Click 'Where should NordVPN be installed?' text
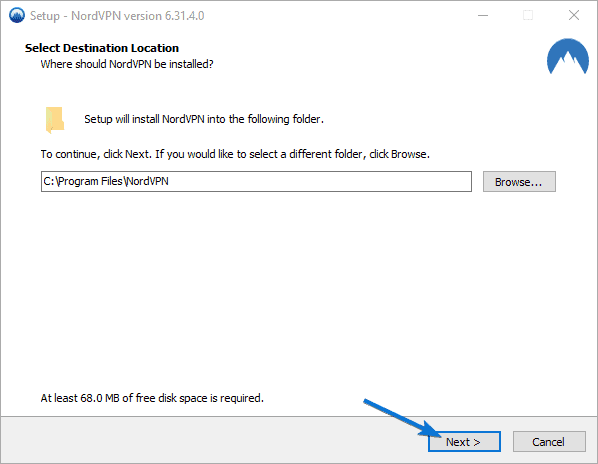 click(x=127, y=64)
